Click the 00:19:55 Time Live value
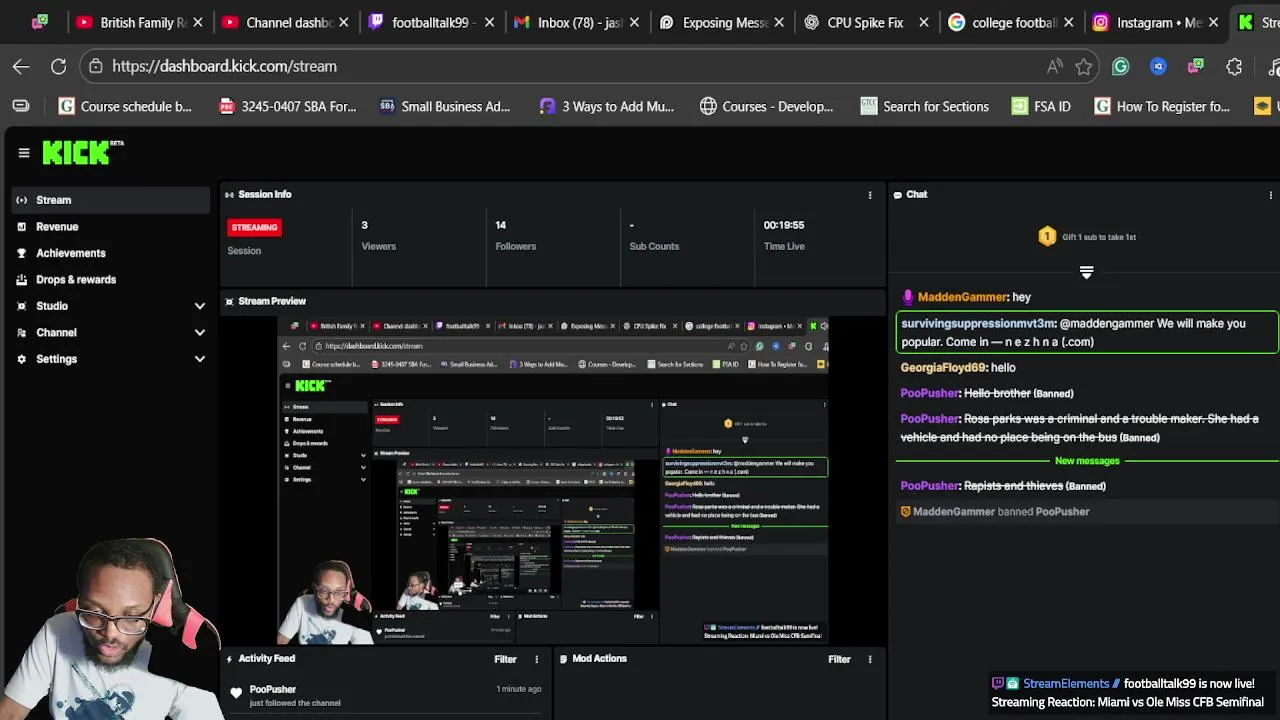This screenshot has width=1280, height=720. pyautogui.click(x=784, y=225)
